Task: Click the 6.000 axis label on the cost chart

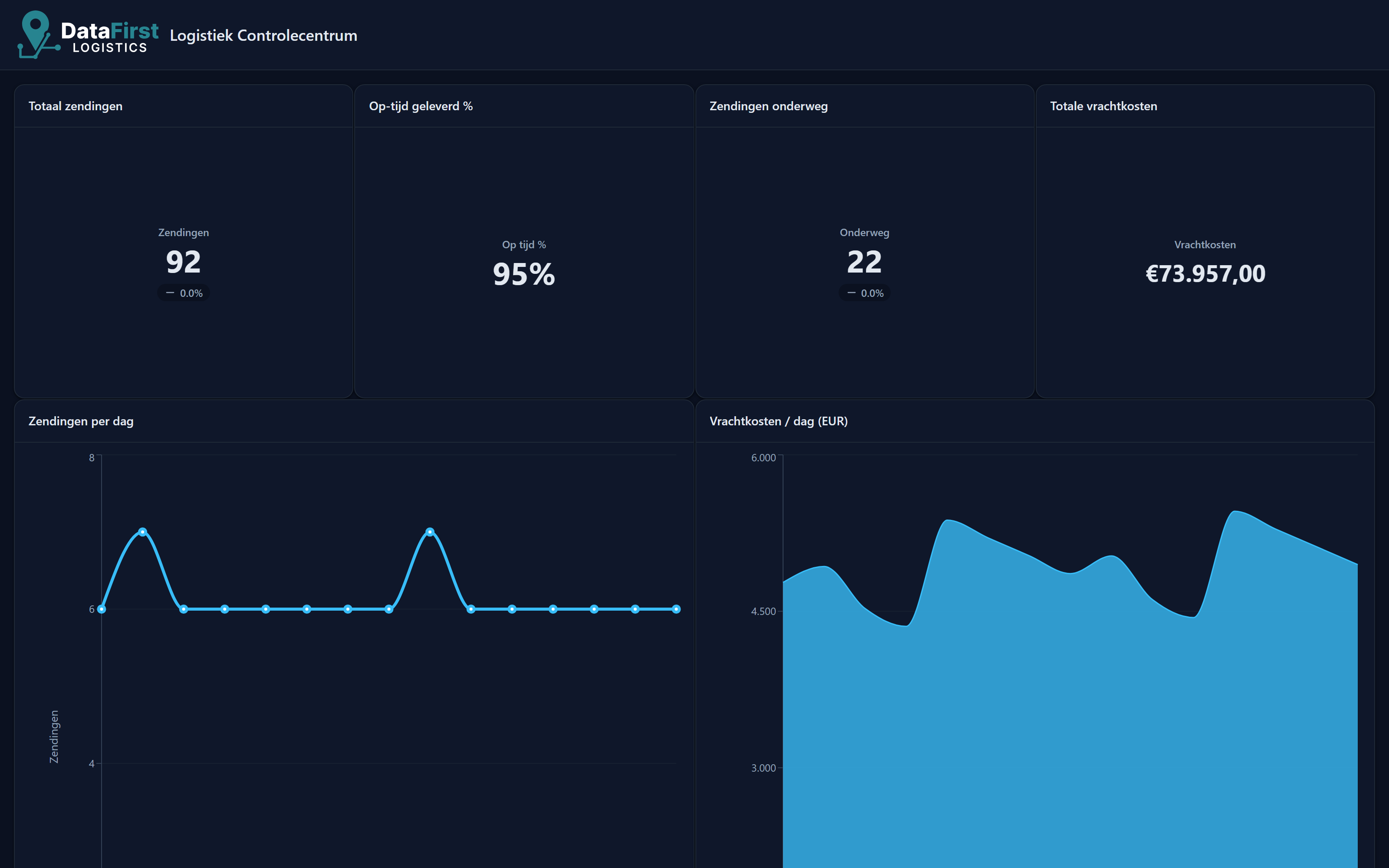Action: click(x=764, y=457)
